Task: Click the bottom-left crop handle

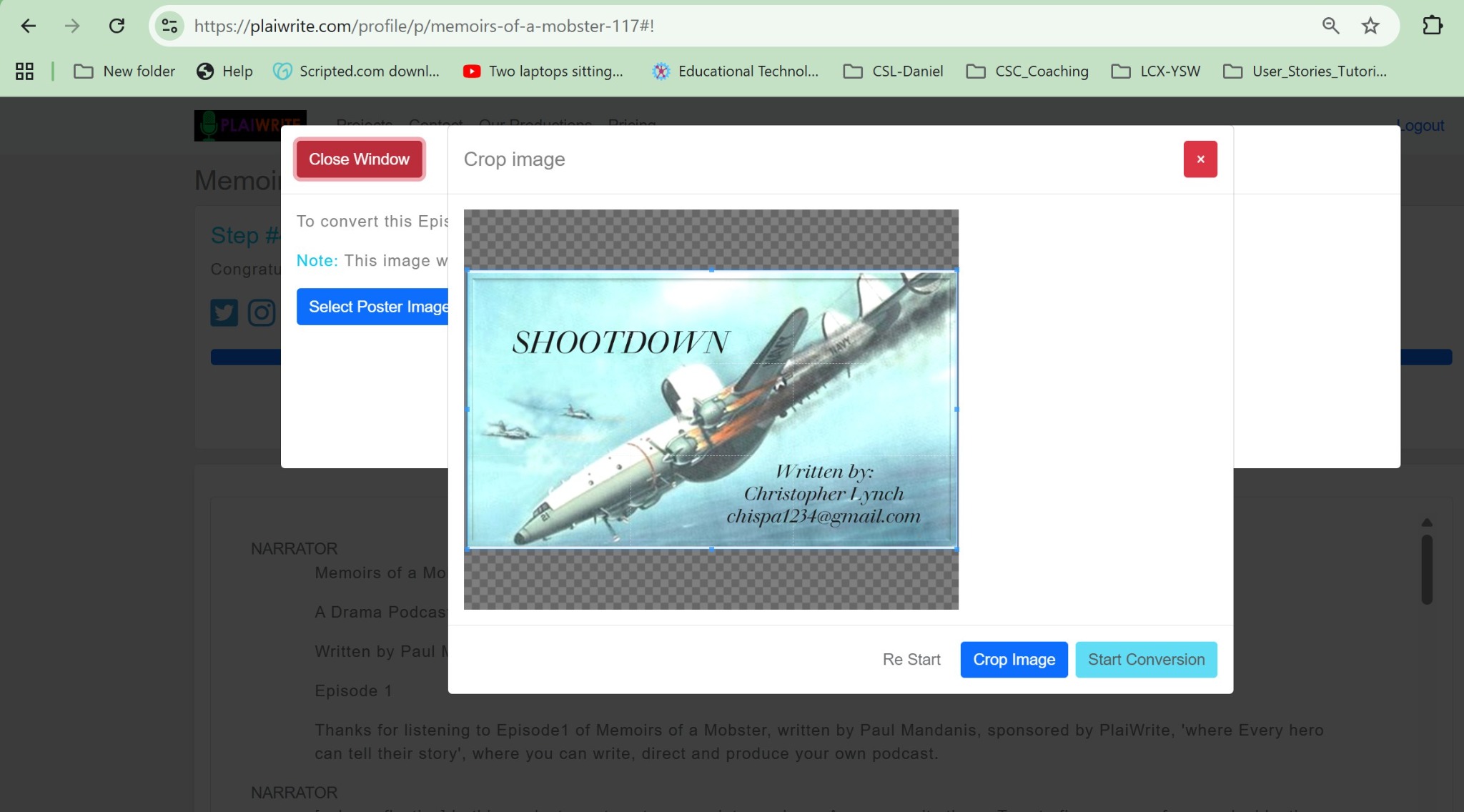Action: 468,549
